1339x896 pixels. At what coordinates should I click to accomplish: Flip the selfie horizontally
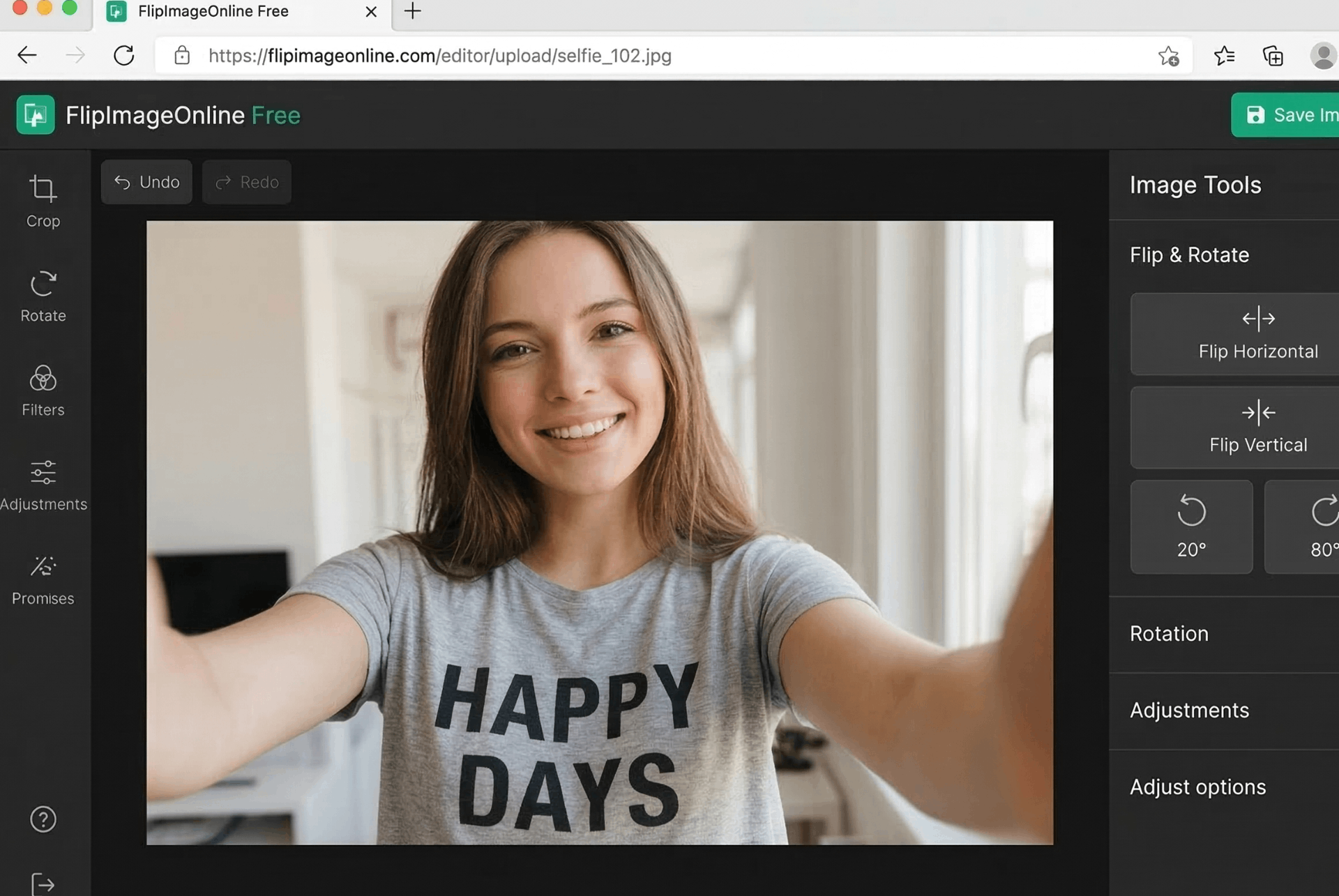[x=1257, y=335]
